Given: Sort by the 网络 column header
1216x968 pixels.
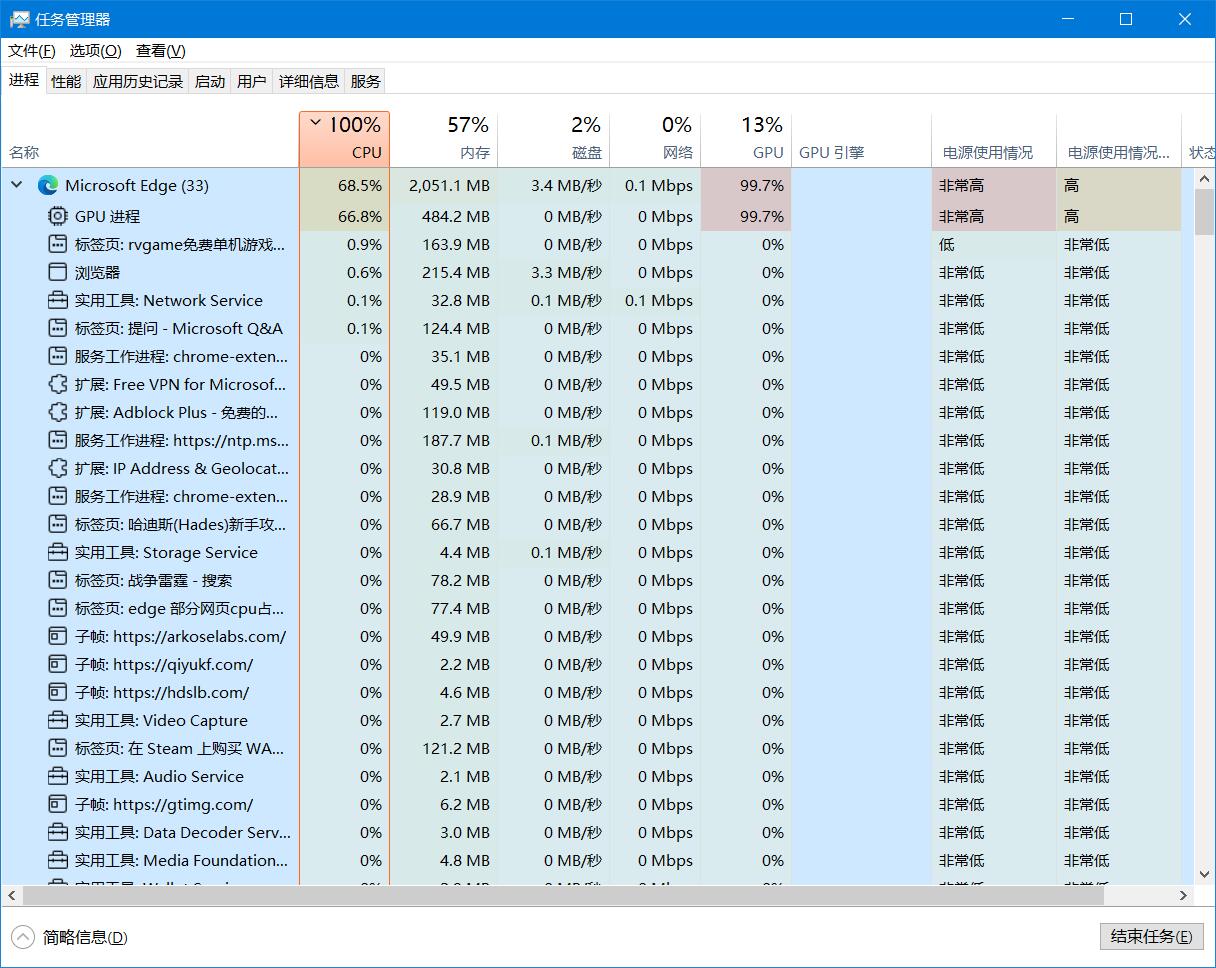Looking at the screenshot, I should pyautogui.click(x=655, y=139).
